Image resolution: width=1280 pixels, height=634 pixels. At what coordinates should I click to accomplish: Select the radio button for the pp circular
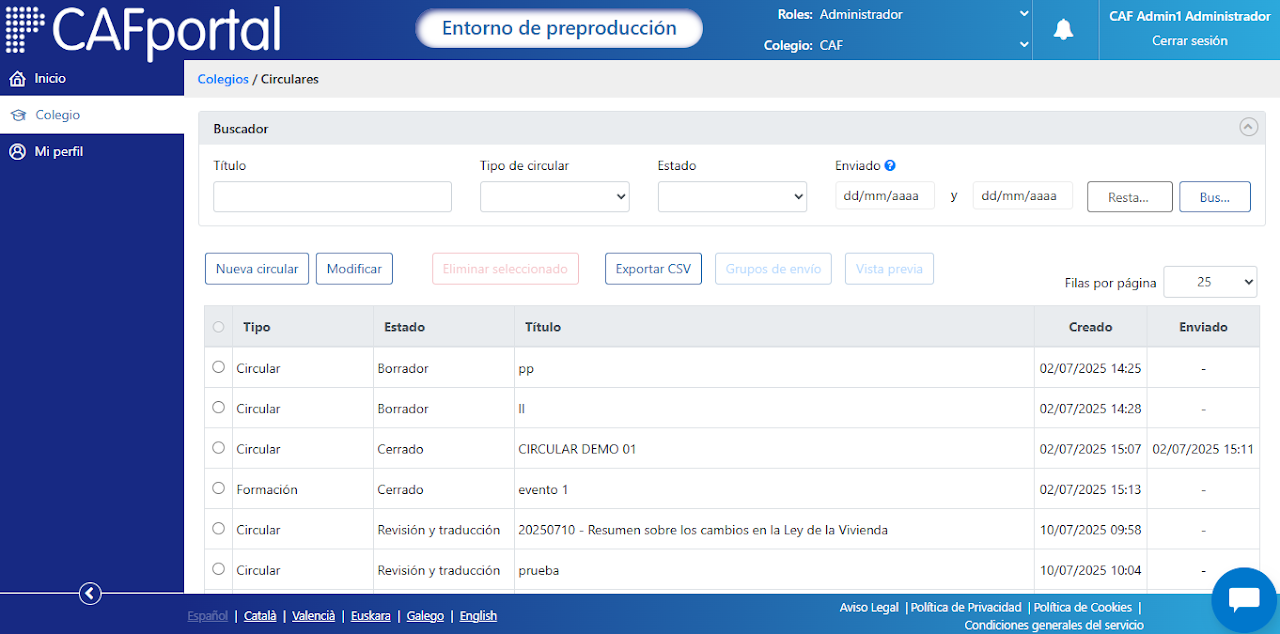[219, 367]
